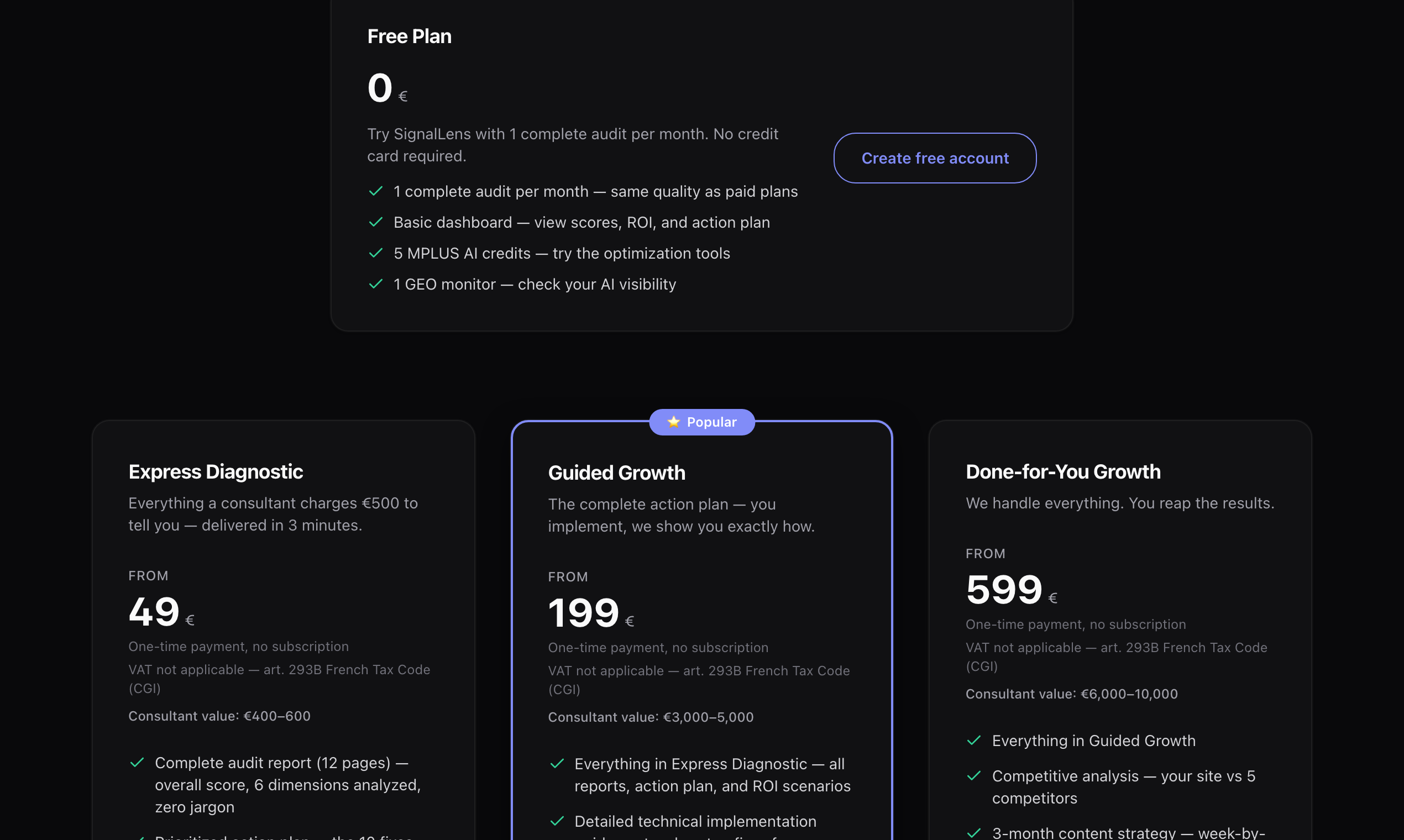Click the star icon in Popular badge
This screenshot has height=840, width=1404.
[x=673, y=422]
